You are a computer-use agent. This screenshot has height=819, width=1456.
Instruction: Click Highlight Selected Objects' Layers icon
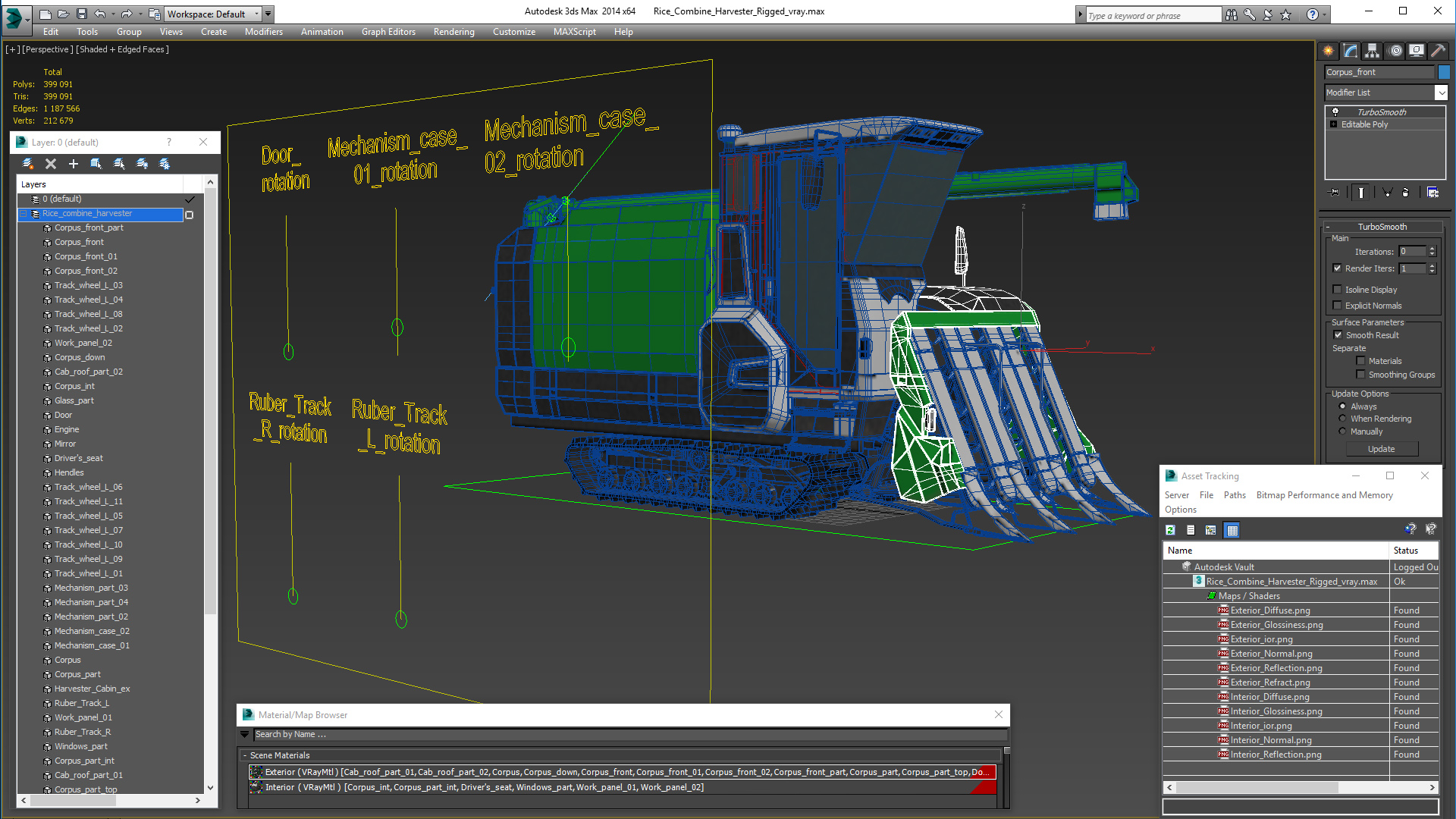(x=119, y=163)
